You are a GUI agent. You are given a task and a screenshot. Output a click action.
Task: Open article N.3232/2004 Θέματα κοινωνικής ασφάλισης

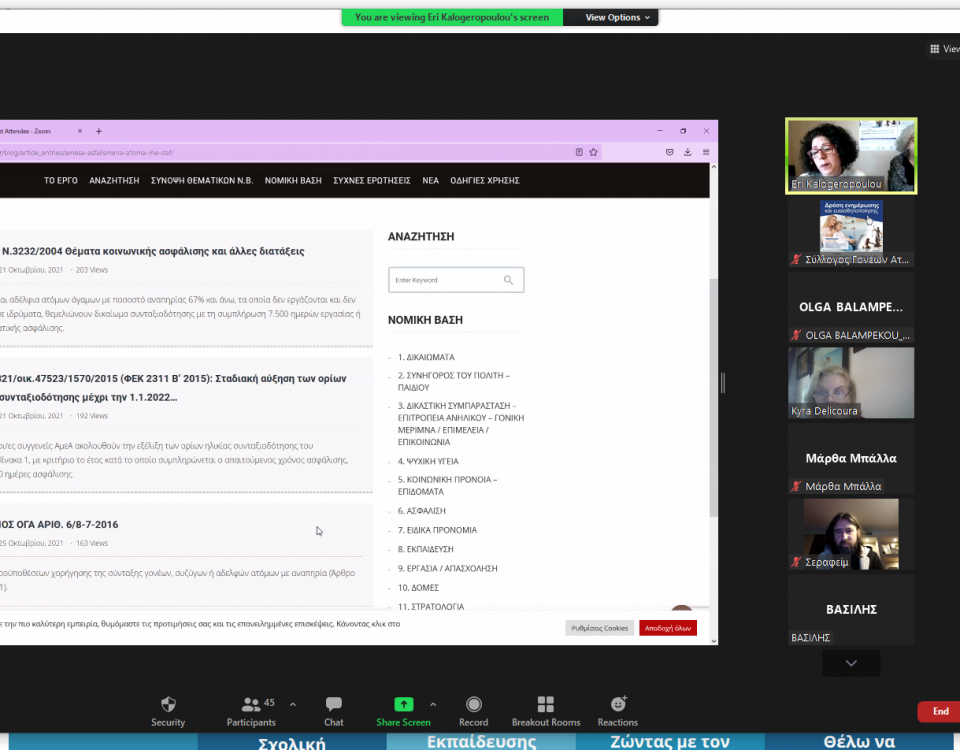153,251
